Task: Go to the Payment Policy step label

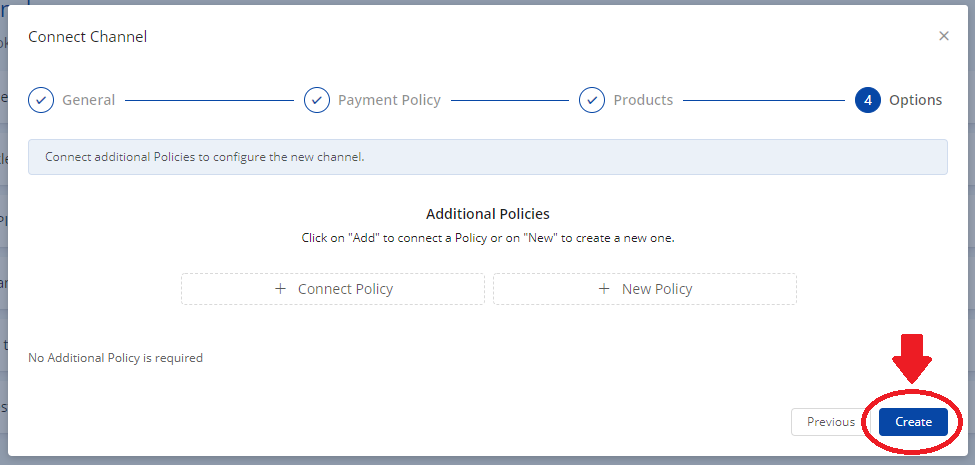Action: click(x=389, y=100)
